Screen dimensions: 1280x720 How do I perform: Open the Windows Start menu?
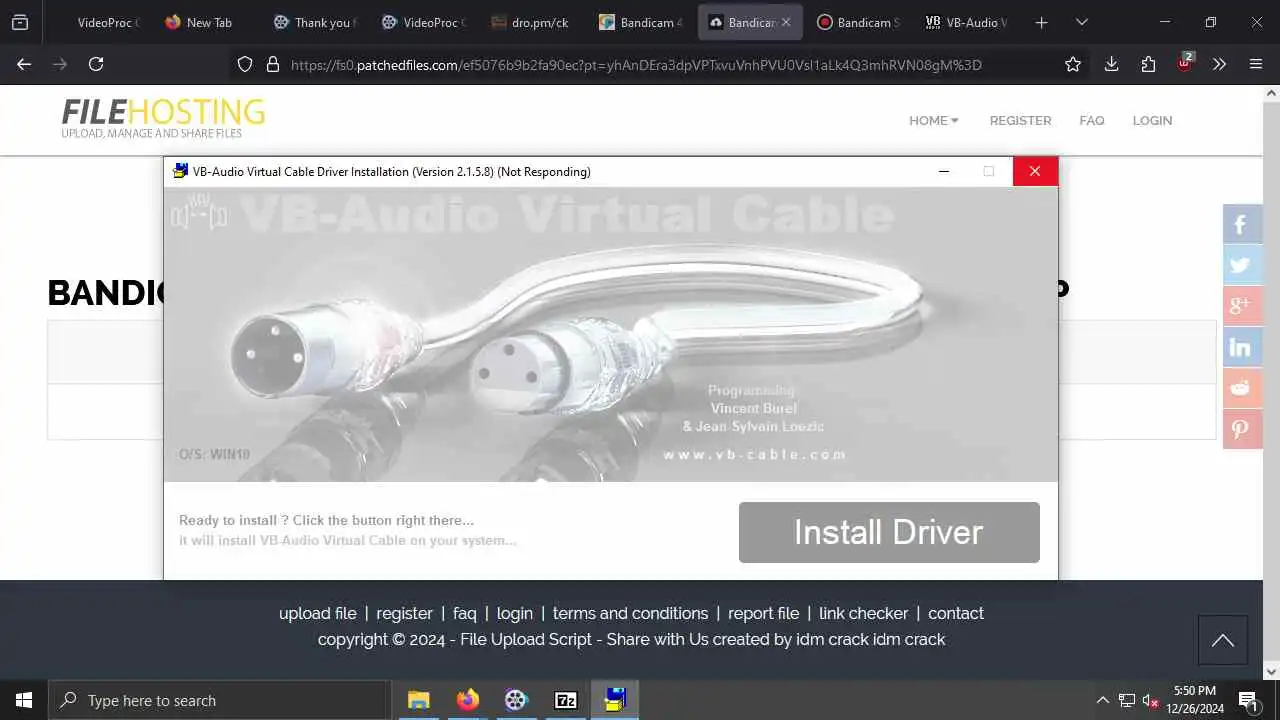tap(24, 700)
